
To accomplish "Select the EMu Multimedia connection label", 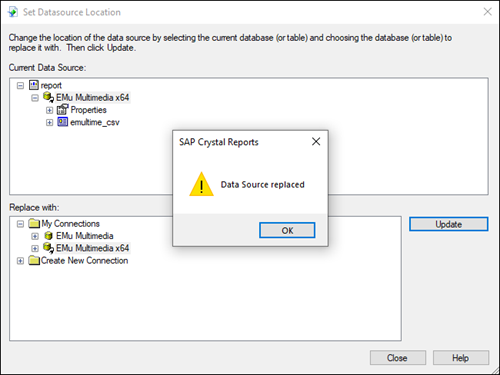I will [x=85, y=236].
